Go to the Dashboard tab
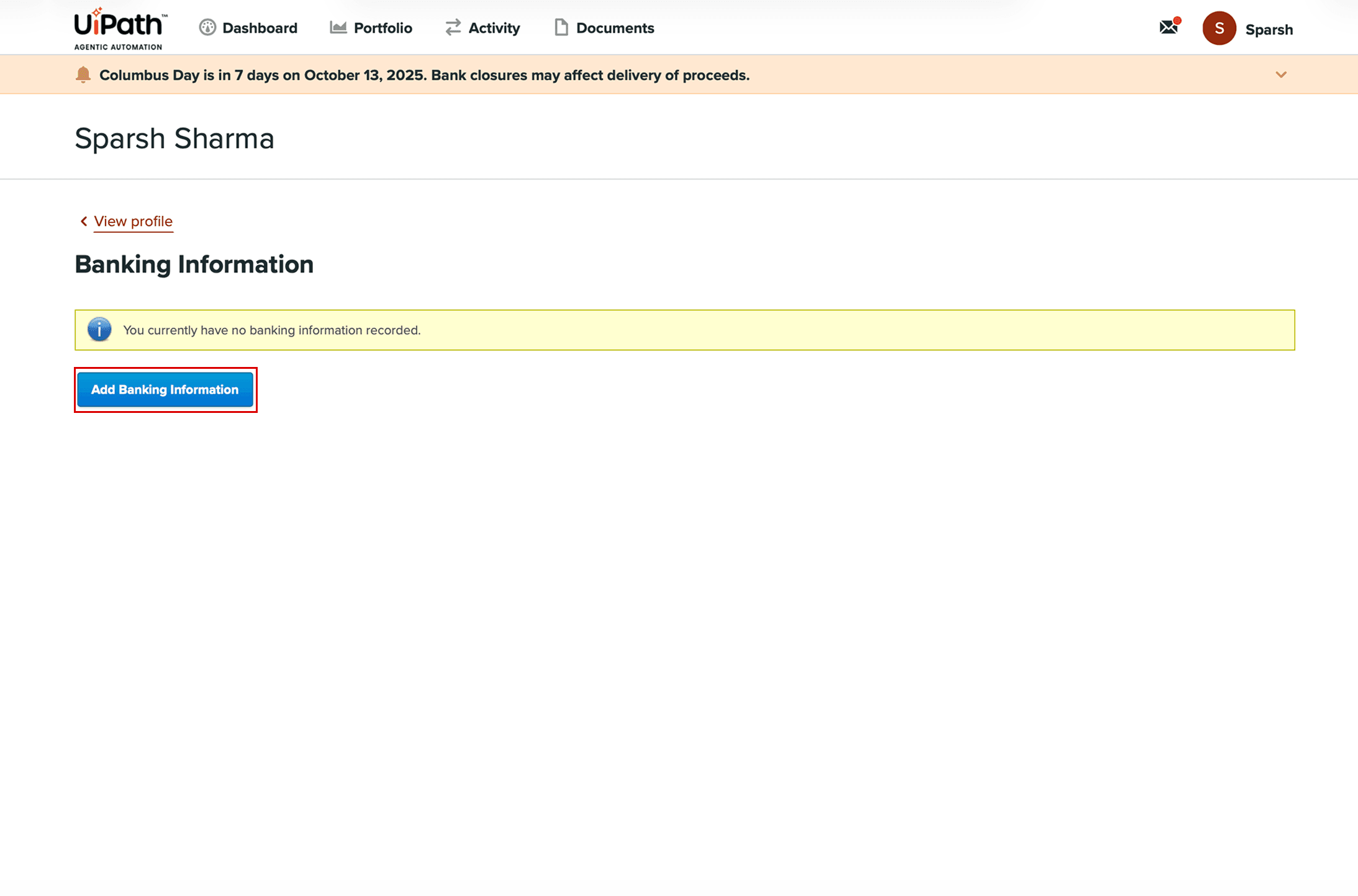 point(260,28)
